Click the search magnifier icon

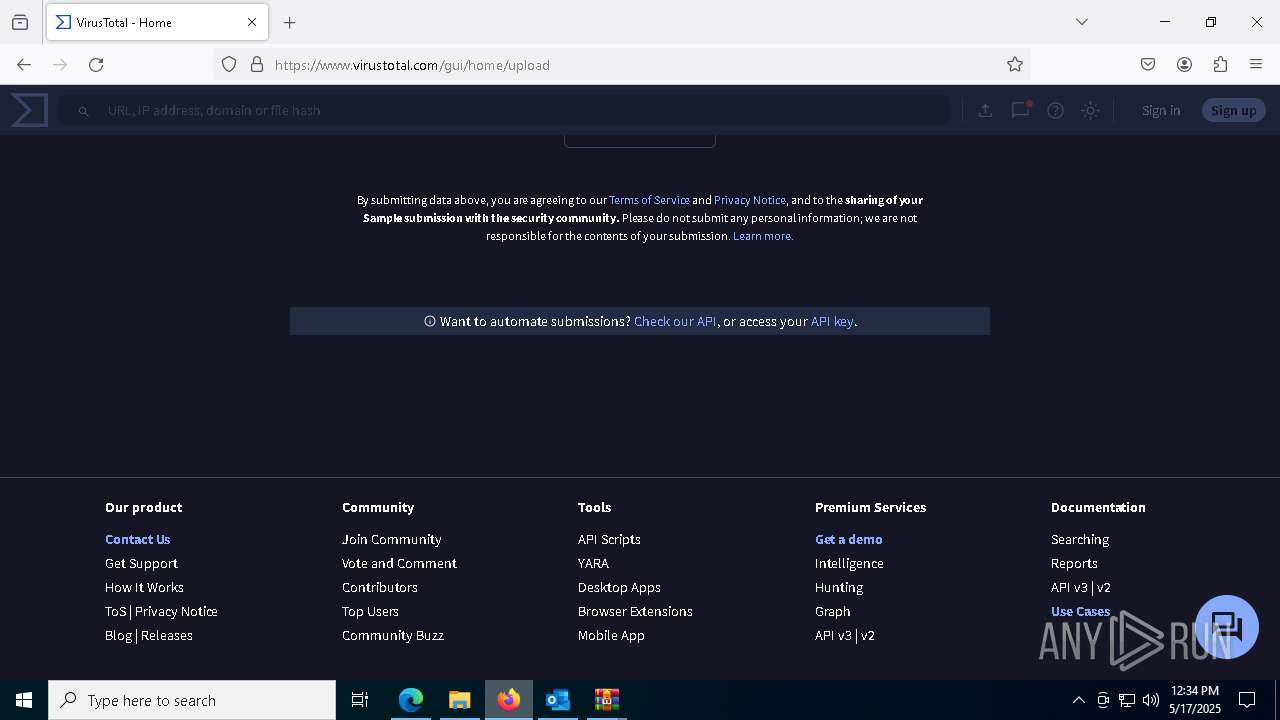84,111
